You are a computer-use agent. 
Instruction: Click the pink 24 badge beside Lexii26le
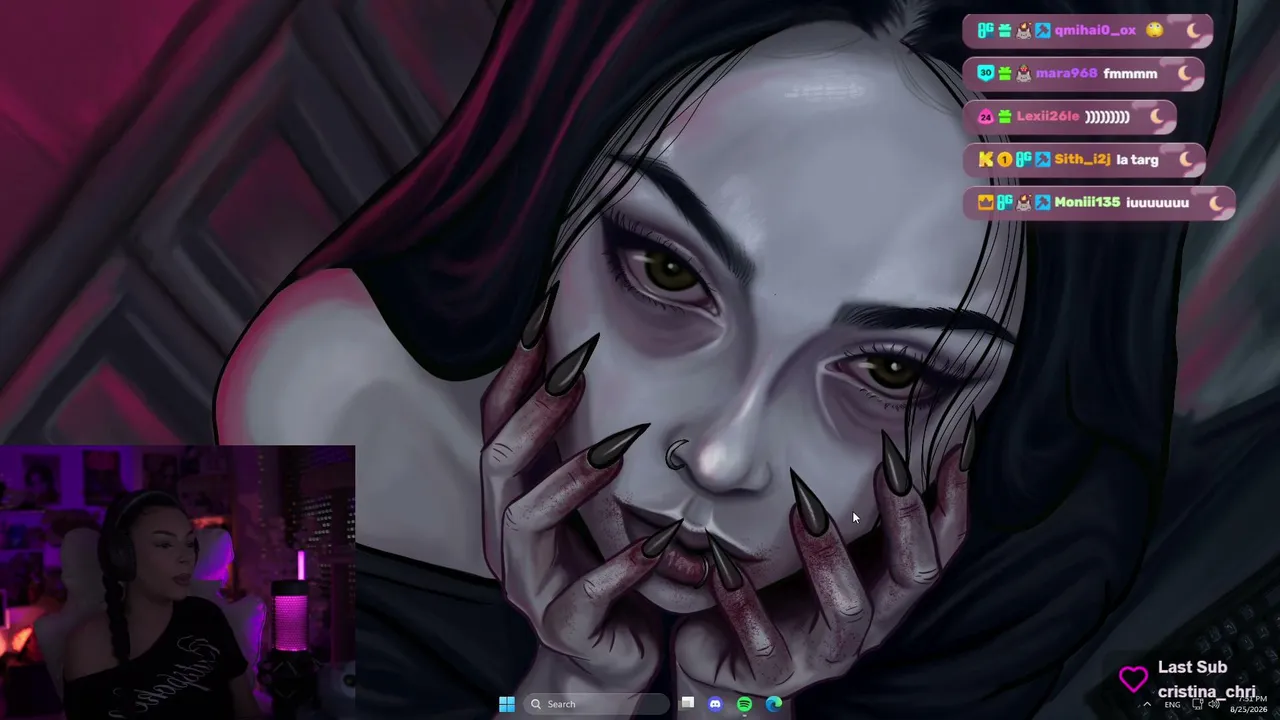pos(986,116)
